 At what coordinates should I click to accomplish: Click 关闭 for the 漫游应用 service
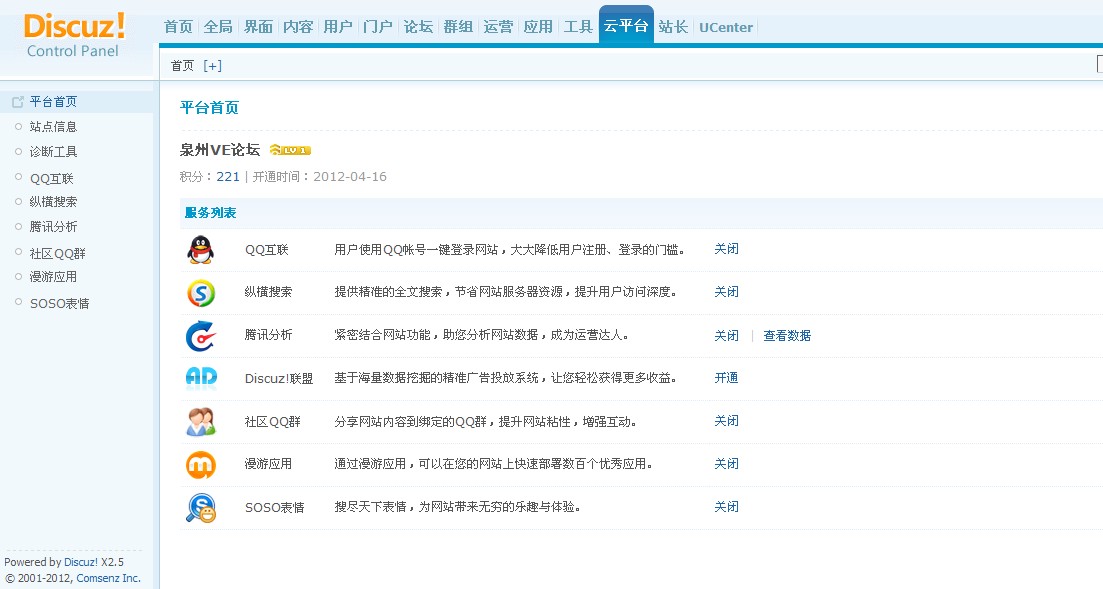pos(727,464)
